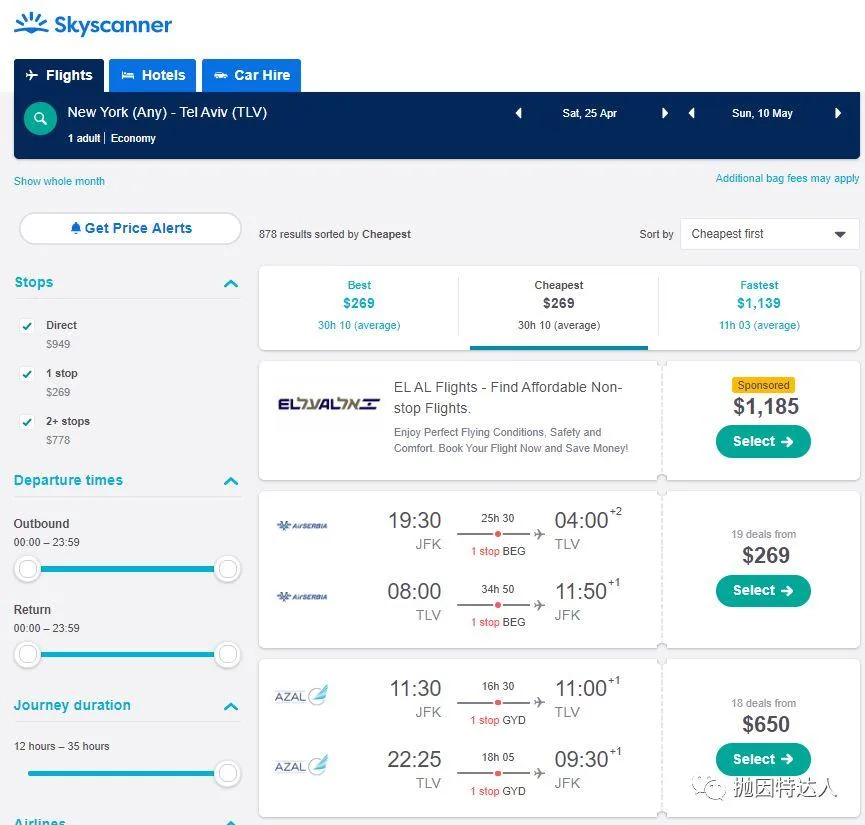Click Get Price Alerts button
The image size is (865, 825).
tap(130, 228)
